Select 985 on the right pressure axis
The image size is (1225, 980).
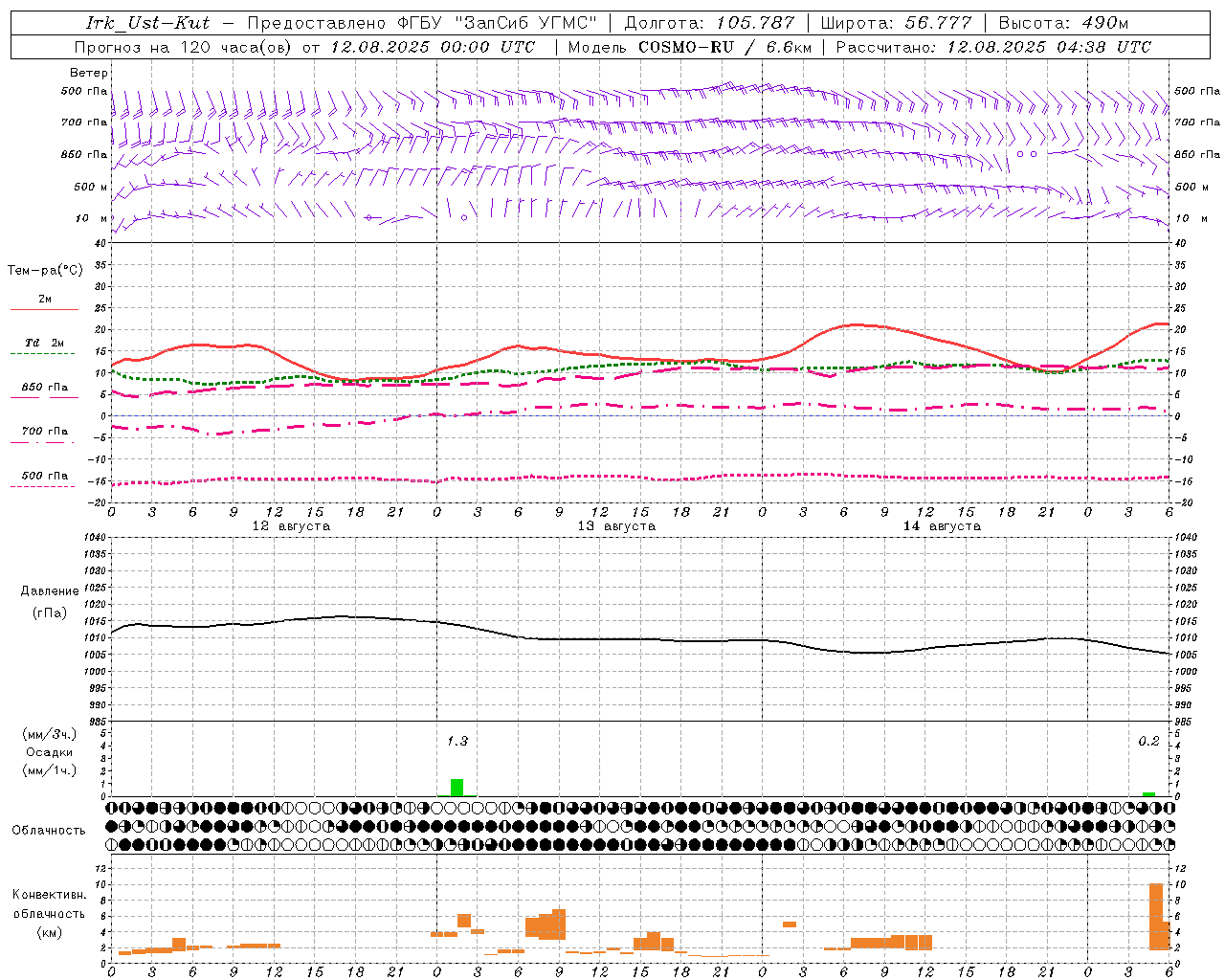tap(1185, 722)
